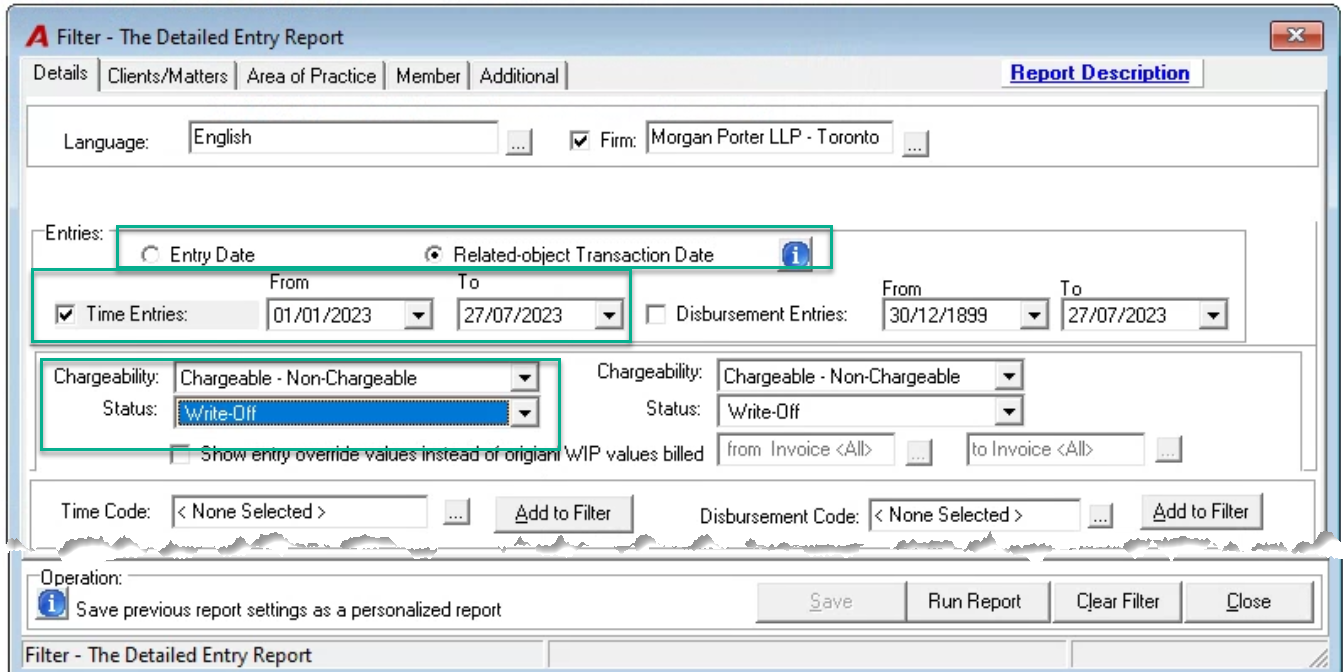The width and height of the screenshot is (1343, 672).
Task: Click the blue info icon beside Related-object Transaction Date
Action: pyautogui.click(x=795, y=255)
